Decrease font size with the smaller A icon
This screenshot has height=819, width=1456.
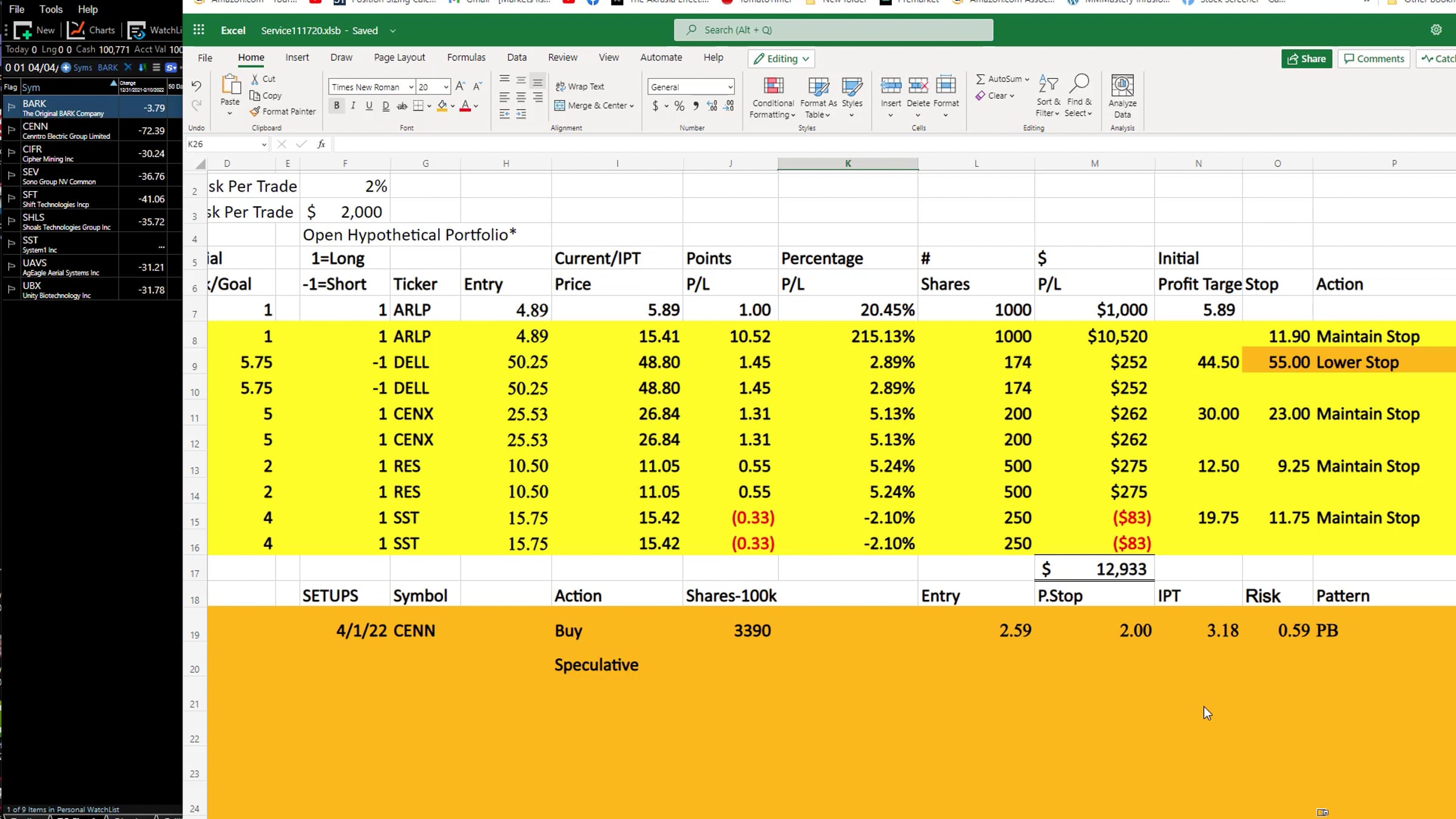pyautogui.click(x=477, y=86)
